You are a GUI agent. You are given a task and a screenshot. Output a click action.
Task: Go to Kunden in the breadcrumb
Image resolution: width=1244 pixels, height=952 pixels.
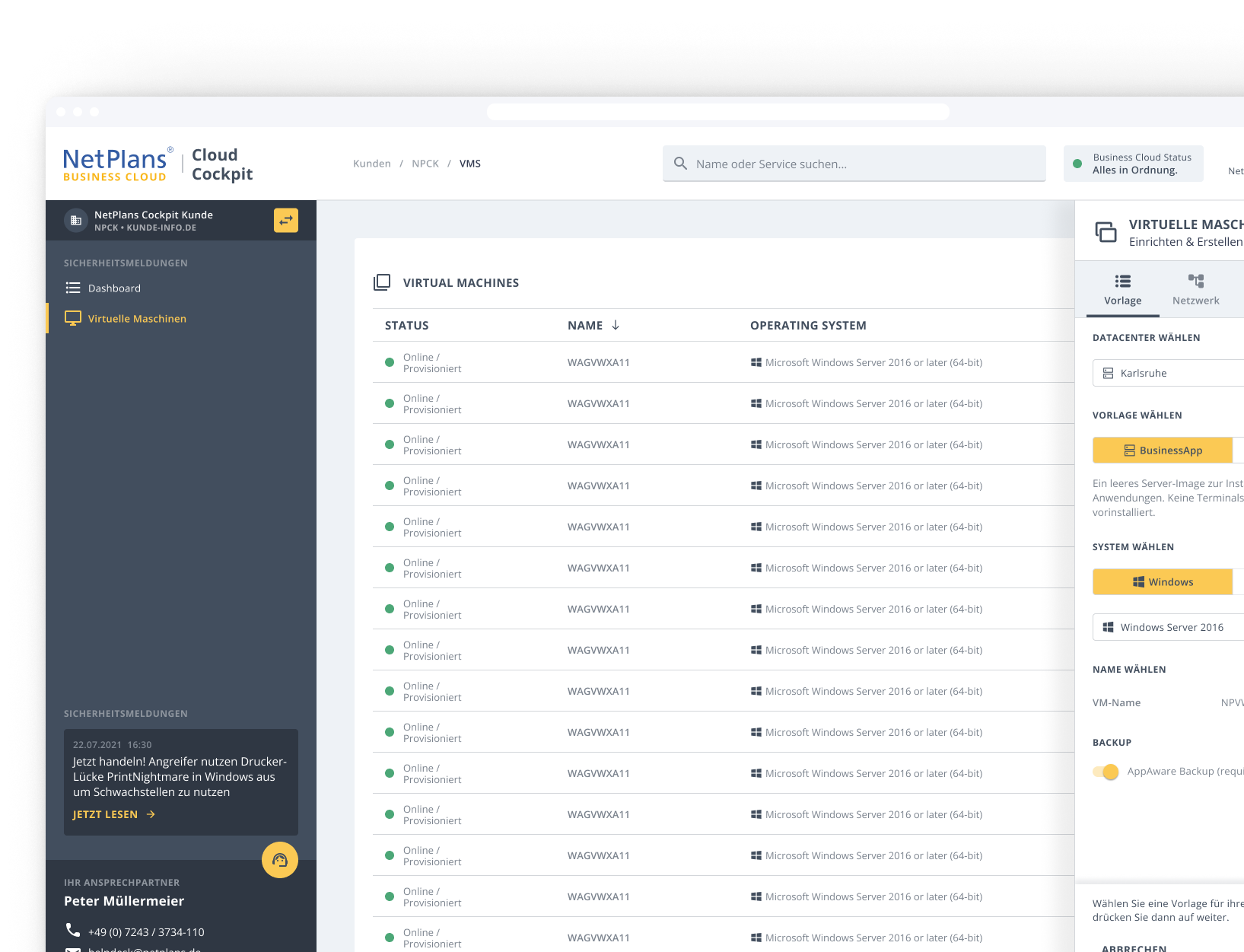(371, 164)
